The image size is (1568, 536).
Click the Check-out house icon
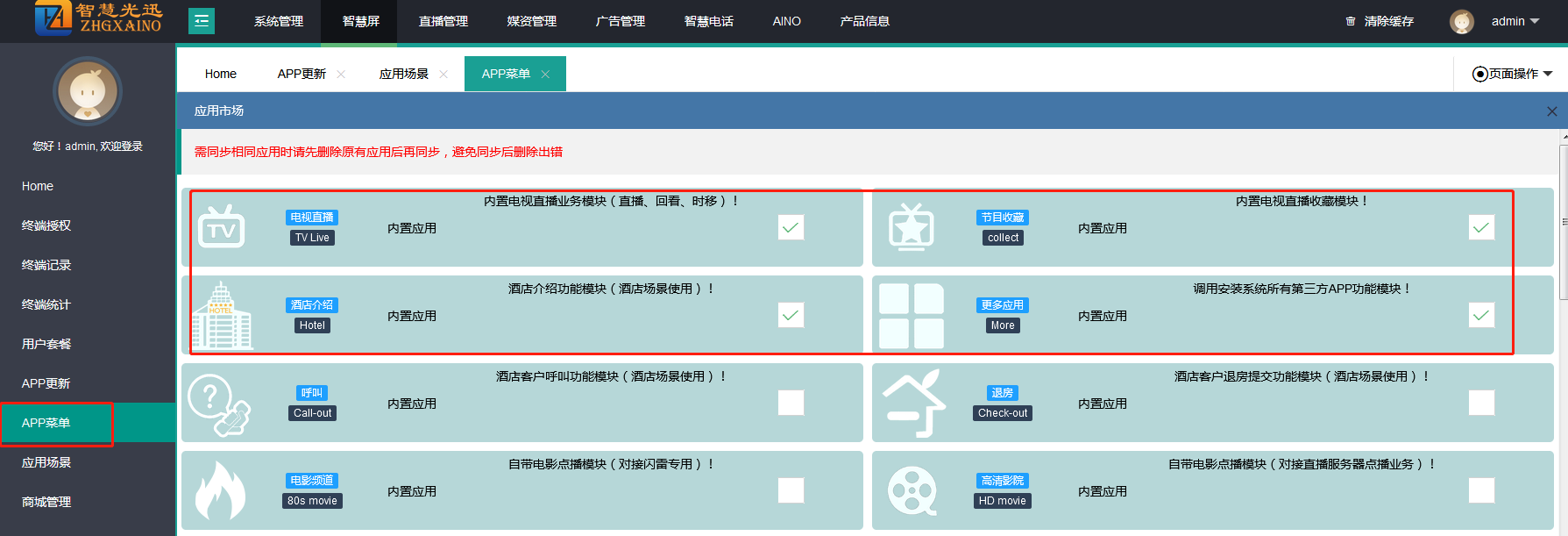(913, 404)
